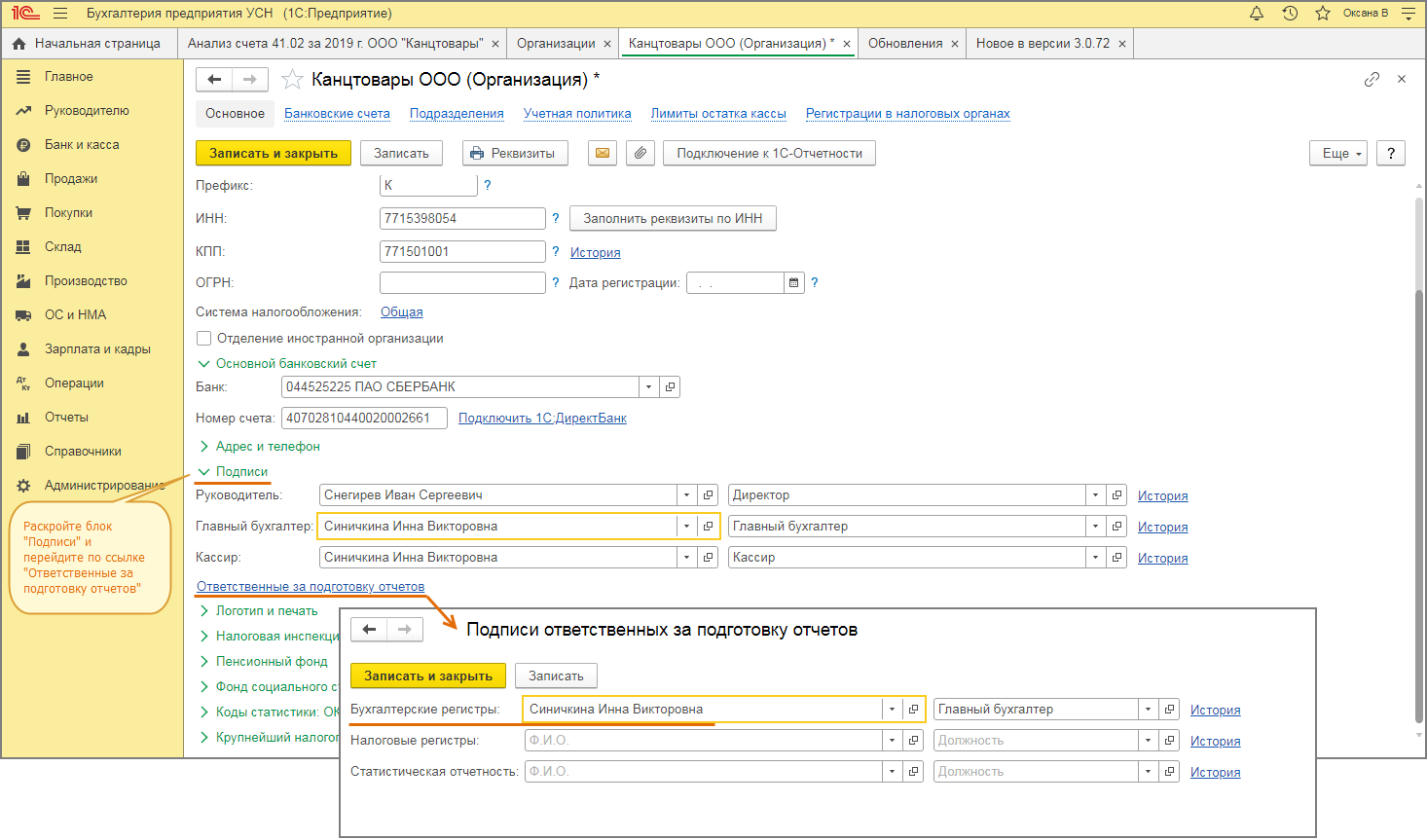
Task: Open the Банк dropdown list
Action: [649, 387]
